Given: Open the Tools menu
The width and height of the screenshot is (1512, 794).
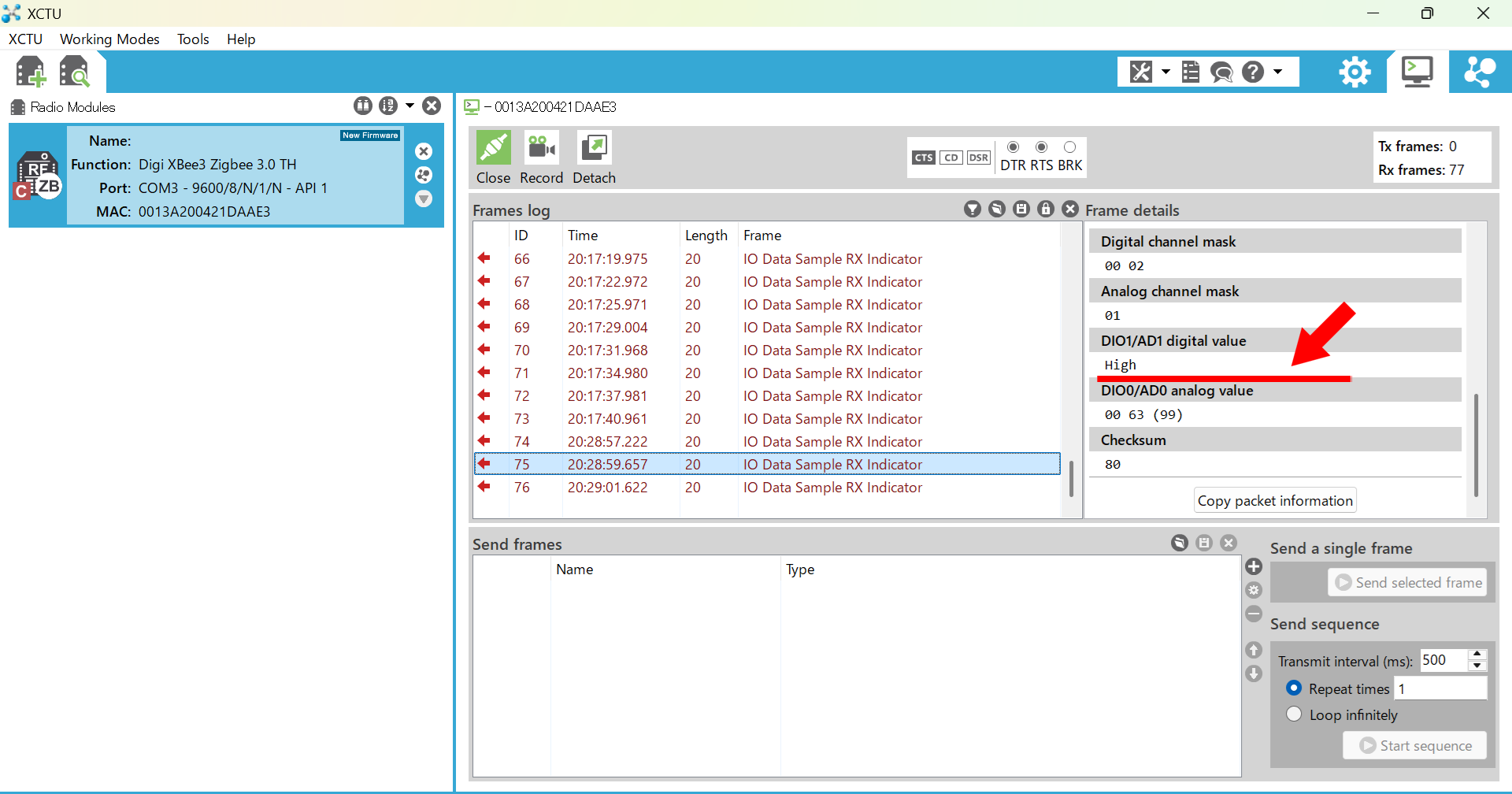Looking at the screenshot, I should pyautogui.click(x=193, y=39).
